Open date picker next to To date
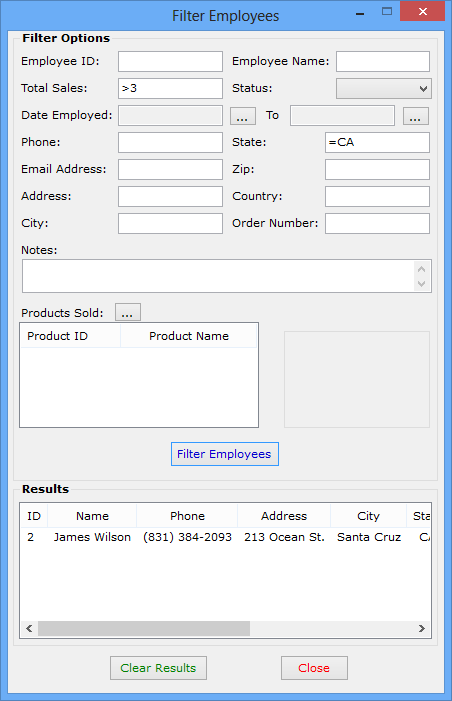Image resolution: width=452 pixels, height=701 pixels. (x=416, y=116)
